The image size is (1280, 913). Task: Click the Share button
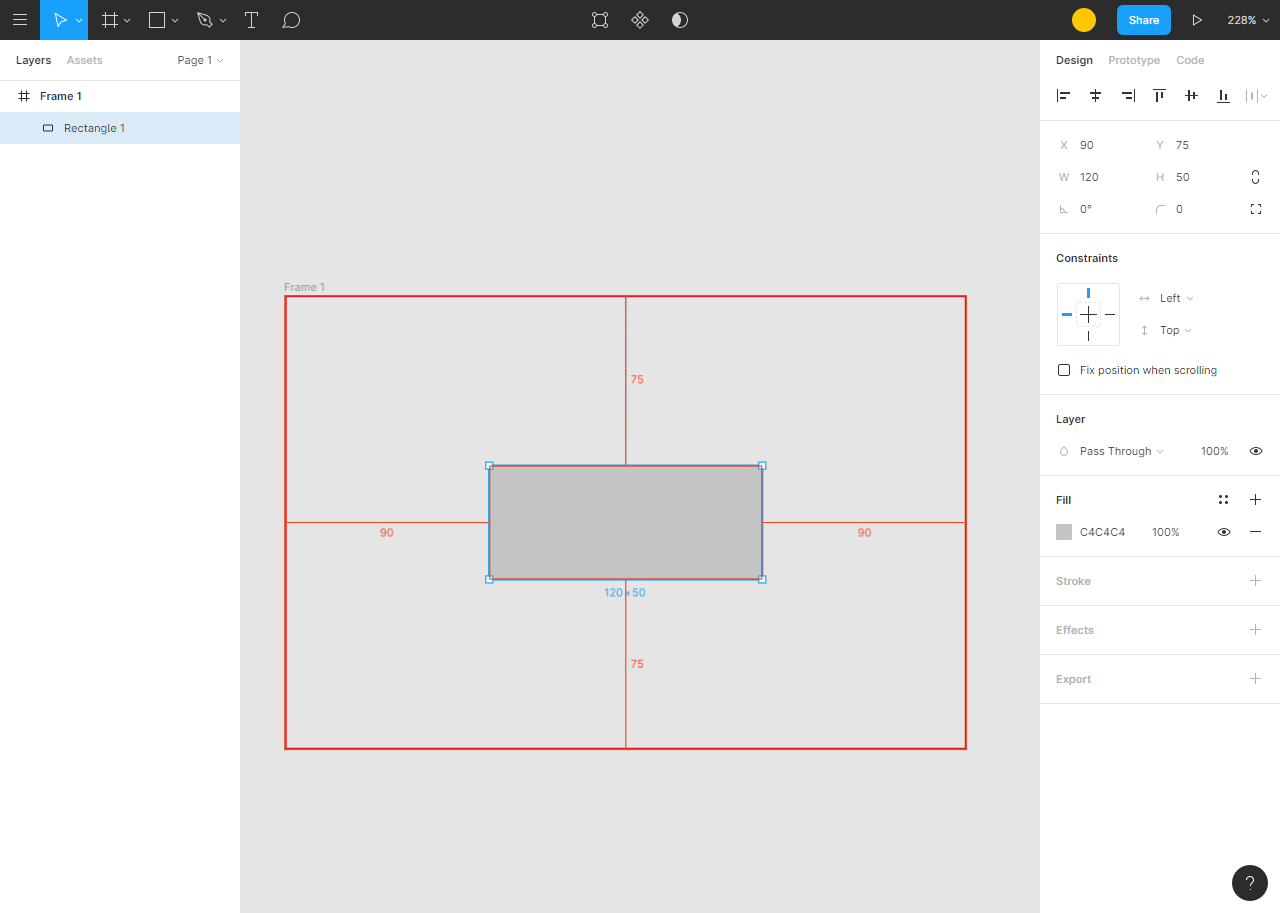tap(1144, 20)
